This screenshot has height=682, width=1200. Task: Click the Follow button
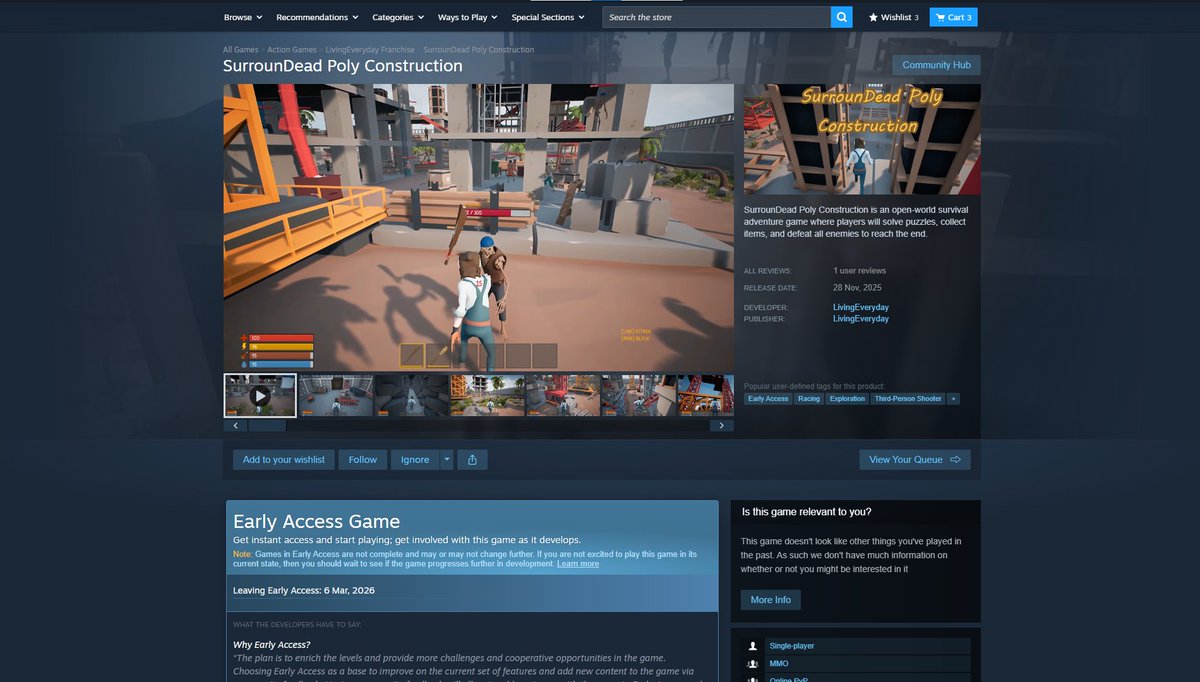[x=363, y=460]
